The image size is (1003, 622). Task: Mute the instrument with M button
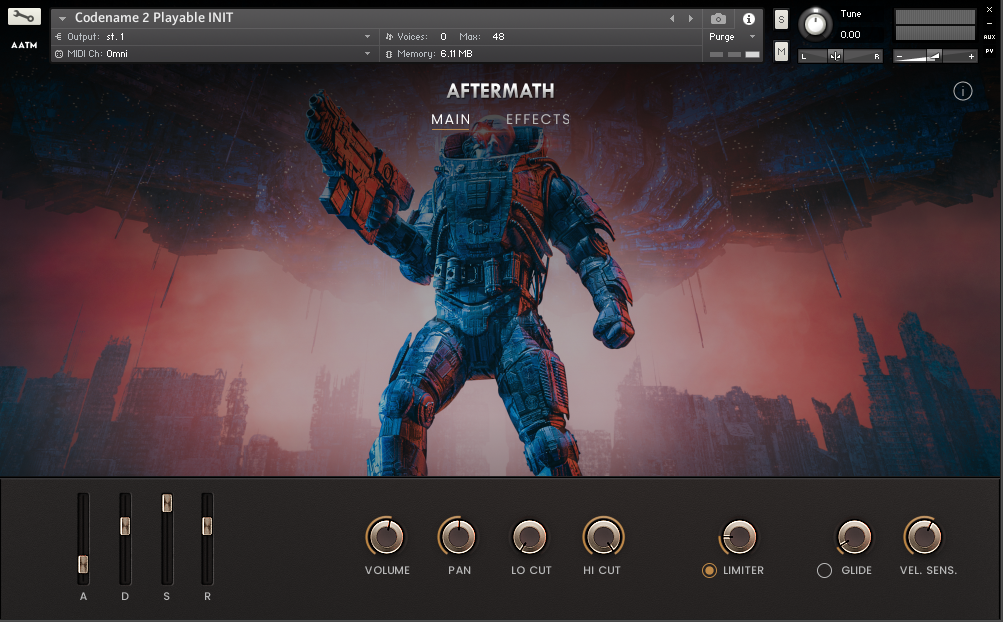(781, 51)
